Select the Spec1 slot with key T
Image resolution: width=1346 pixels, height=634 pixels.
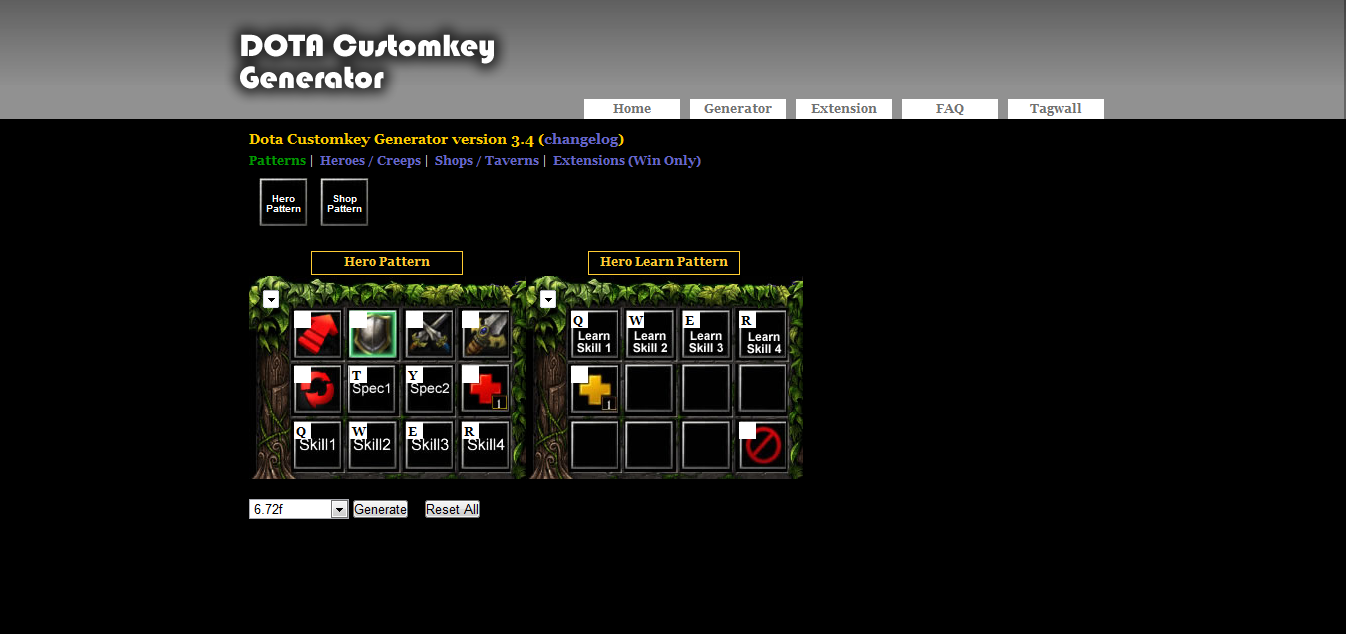point(373,389)
